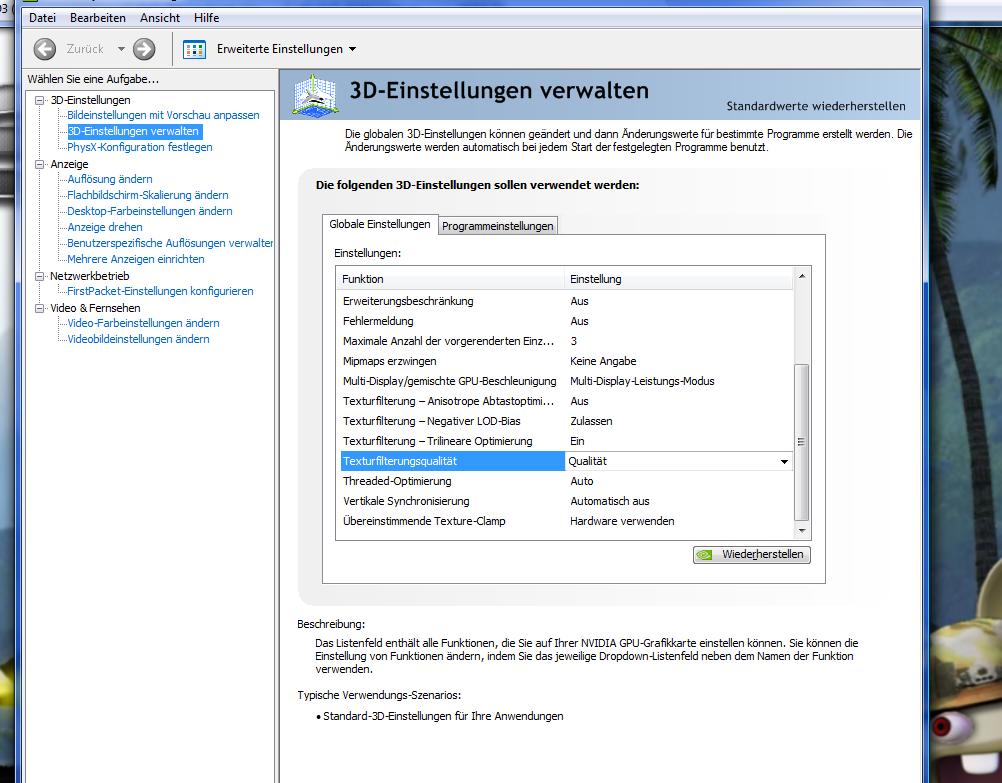Screen dimensions: 1002x783
Task: Select Texturfilterung – Anisotrope Abtastoptimi... row
Action: click(567, 401)
